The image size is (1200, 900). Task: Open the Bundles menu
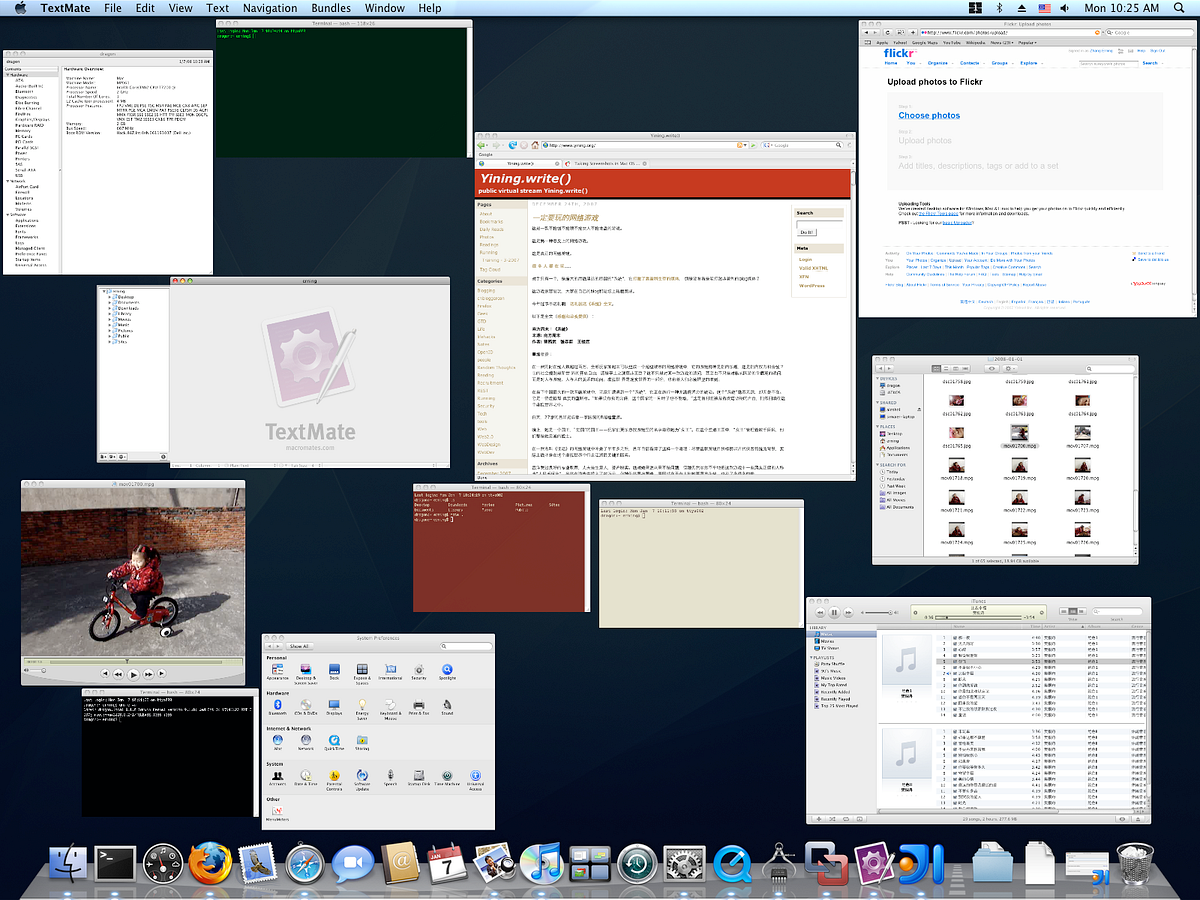[331, 8]
